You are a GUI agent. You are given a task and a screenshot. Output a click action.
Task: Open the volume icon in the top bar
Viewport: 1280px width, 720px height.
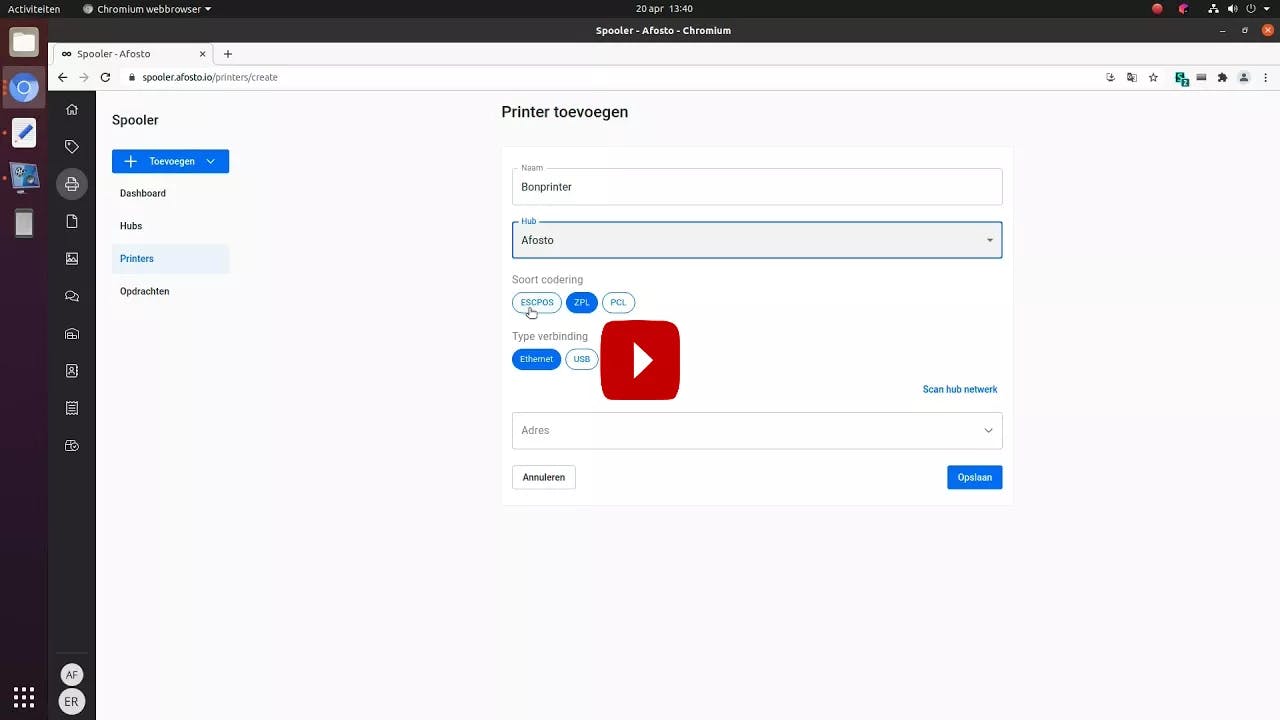coord(1233,9)
